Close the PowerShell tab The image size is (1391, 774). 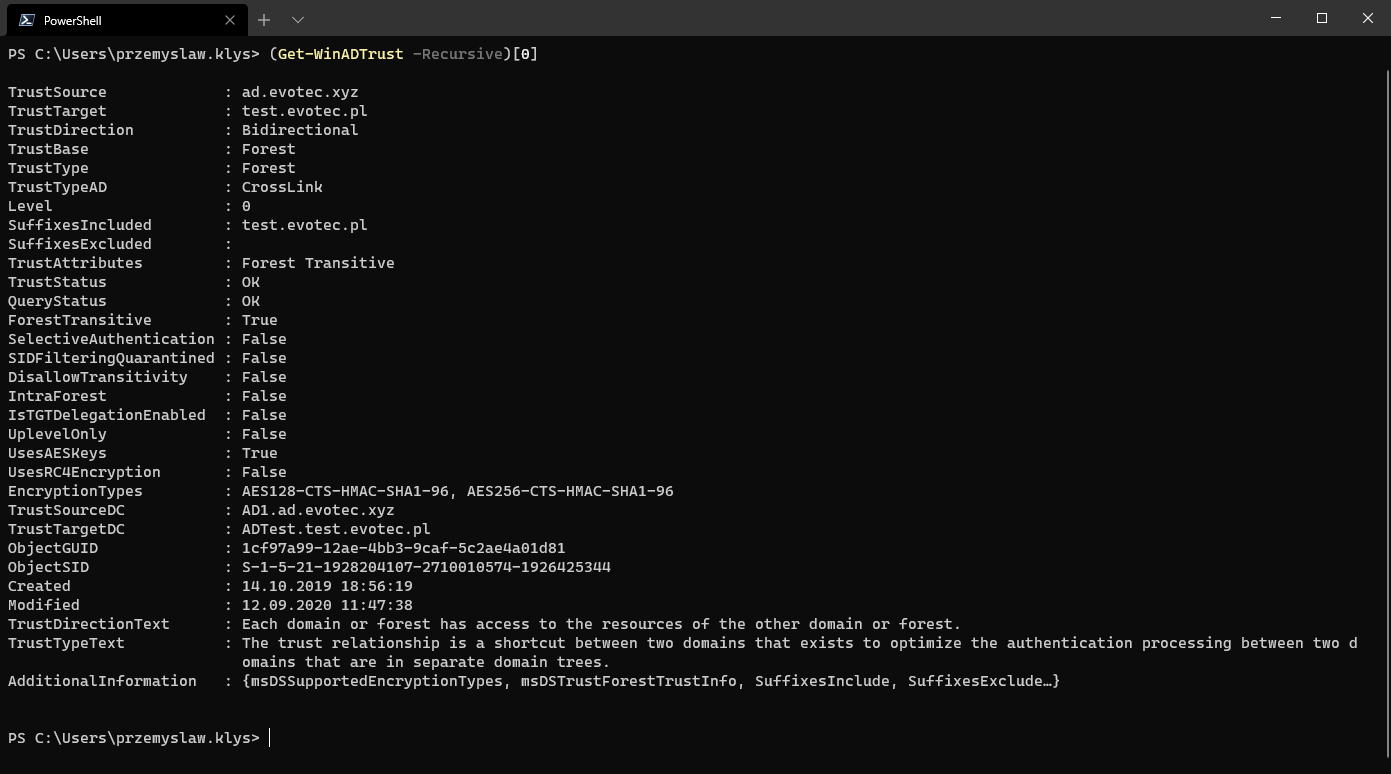pos(230,20)
